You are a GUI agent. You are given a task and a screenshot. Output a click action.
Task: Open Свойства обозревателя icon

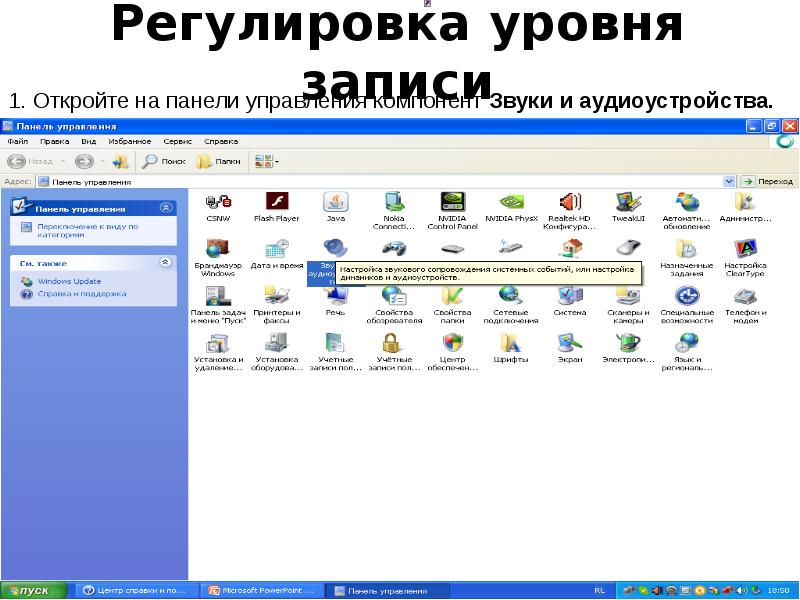point(394,305)
